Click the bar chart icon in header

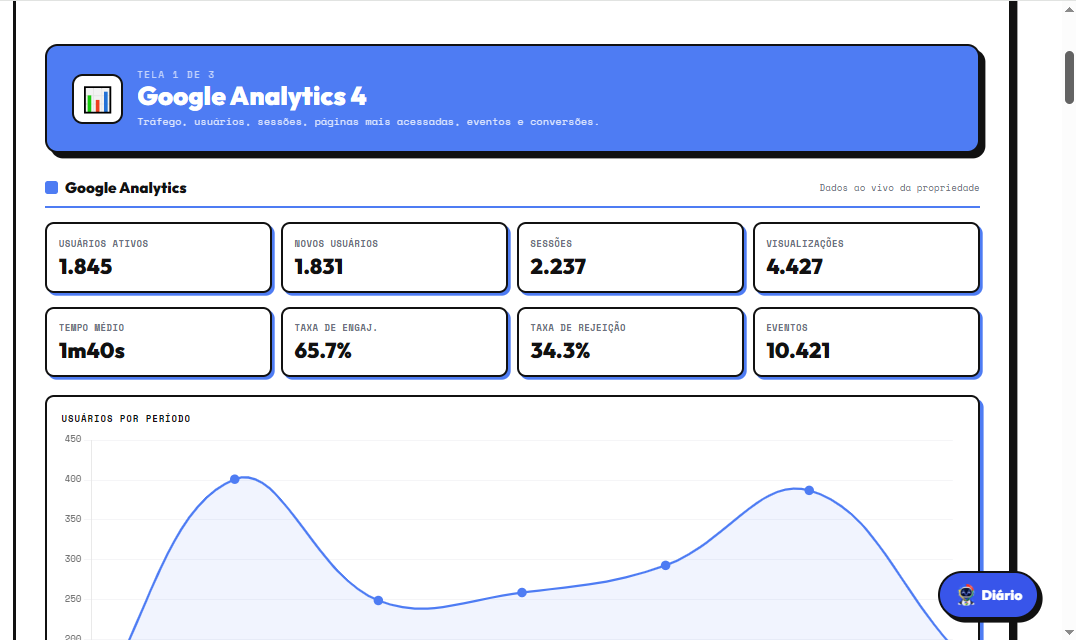tap(97, 99)
